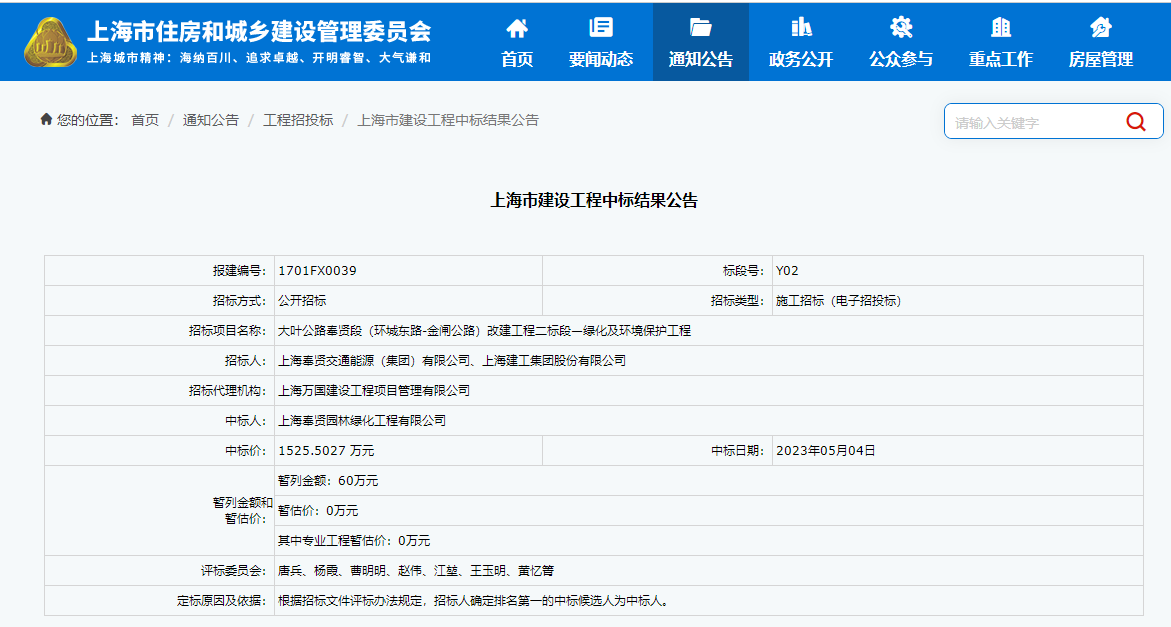Click the Shanghai housing commission logo emblem
Image resolution: width=1171 pixels, height=627 pixels.
click(x=49, y=42)
